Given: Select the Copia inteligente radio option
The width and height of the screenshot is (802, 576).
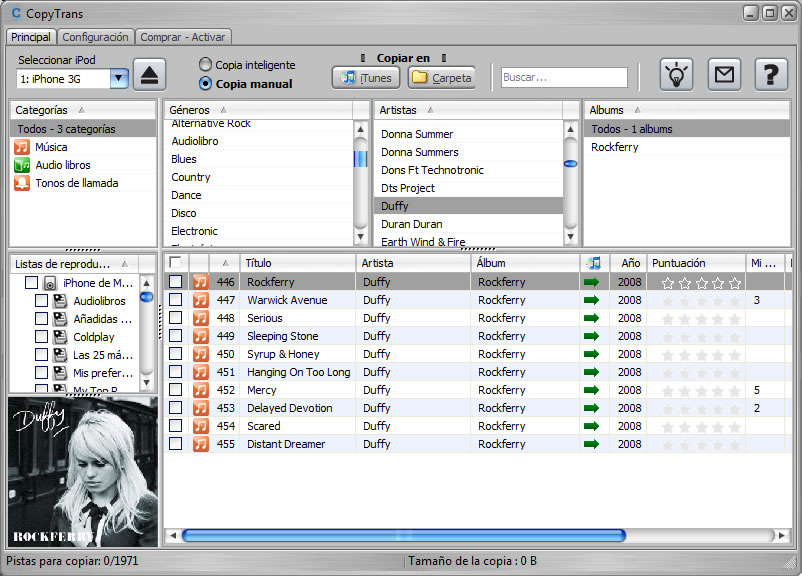Looking at the screenshot, I should (x=205, y=64).
